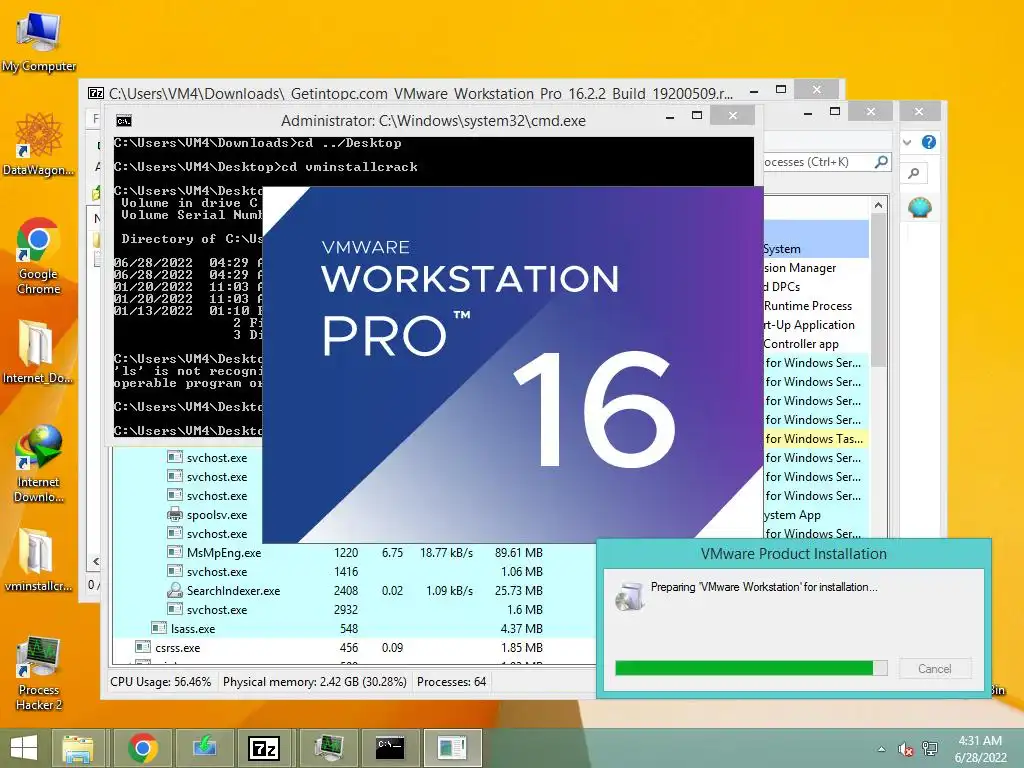Click the VMware Workstation Pro 16 splash
Image resolution: width=1024 pixels, height=768 pixels.
point(513,364)
